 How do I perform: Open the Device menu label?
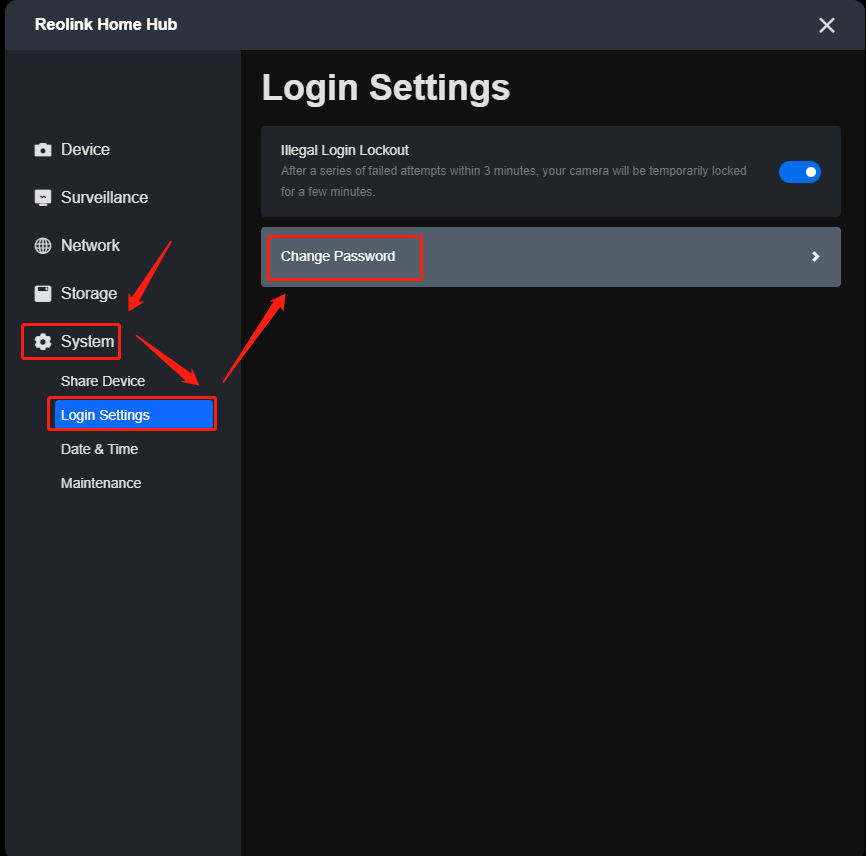pos(85,150)
